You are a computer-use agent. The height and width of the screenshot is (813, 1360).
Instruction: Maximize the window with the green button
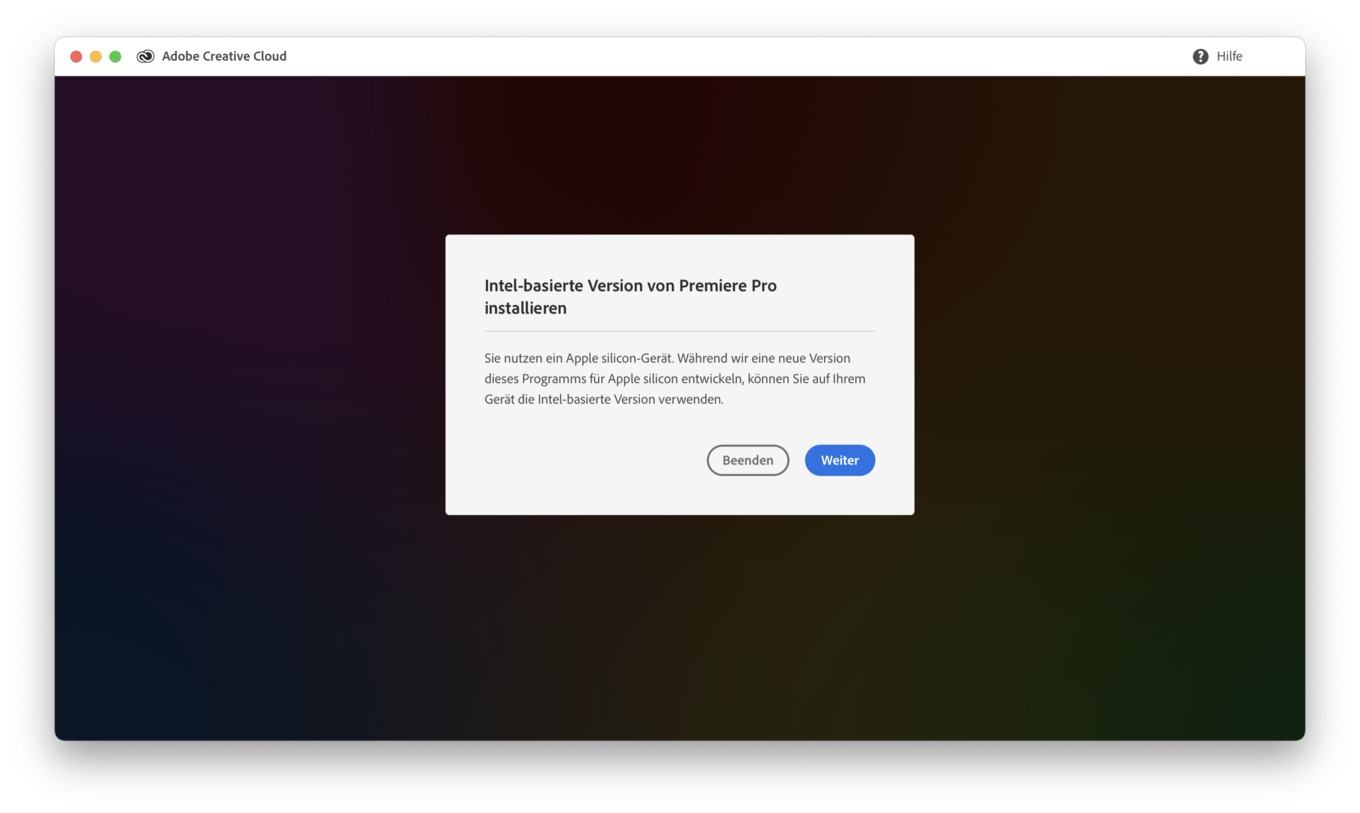[x=115, y=56]
